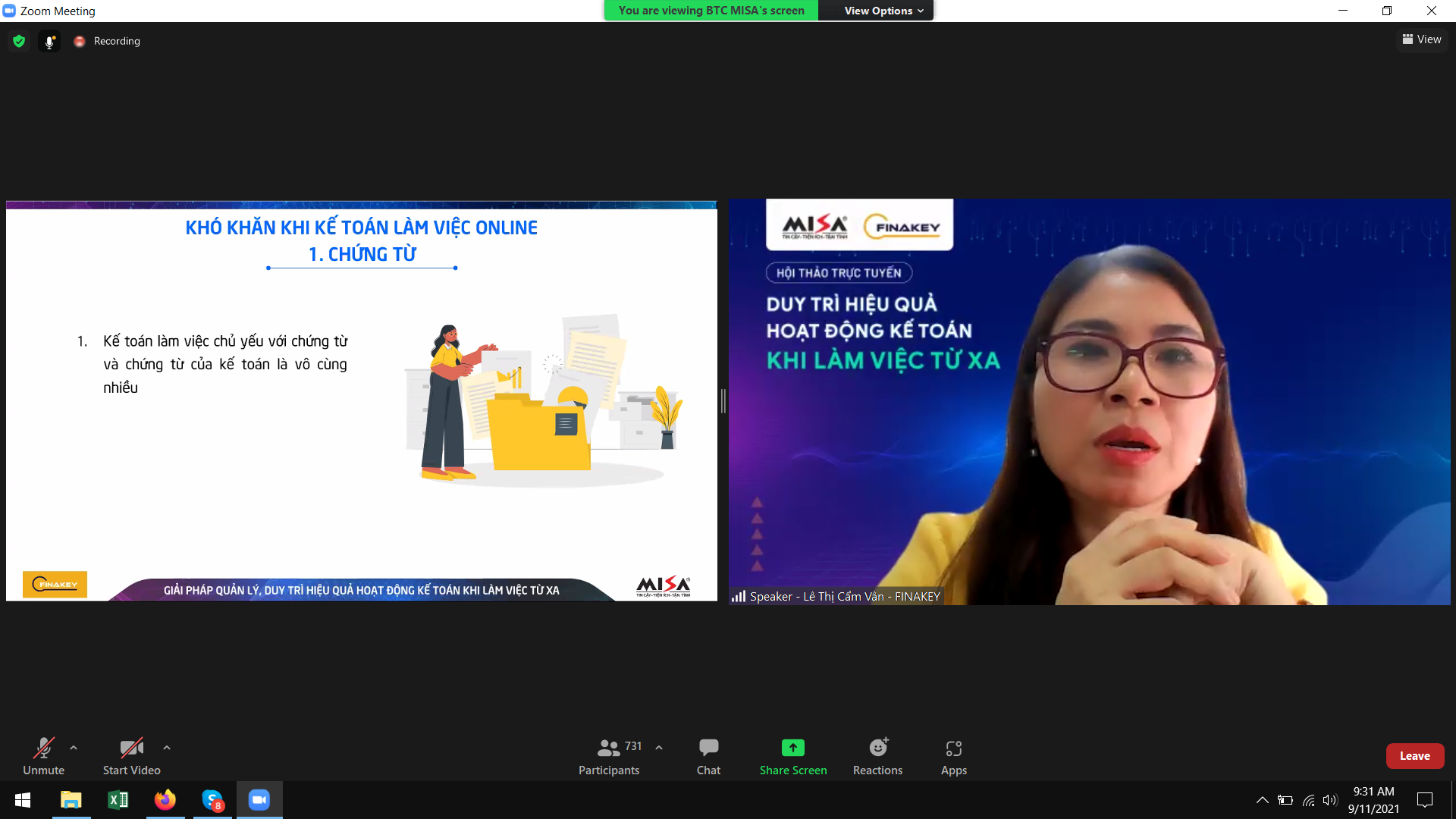The height and width of the screenshot is (819, 1456).
Task: Click the divider between slide and speaker
Action: pos(723,401)
